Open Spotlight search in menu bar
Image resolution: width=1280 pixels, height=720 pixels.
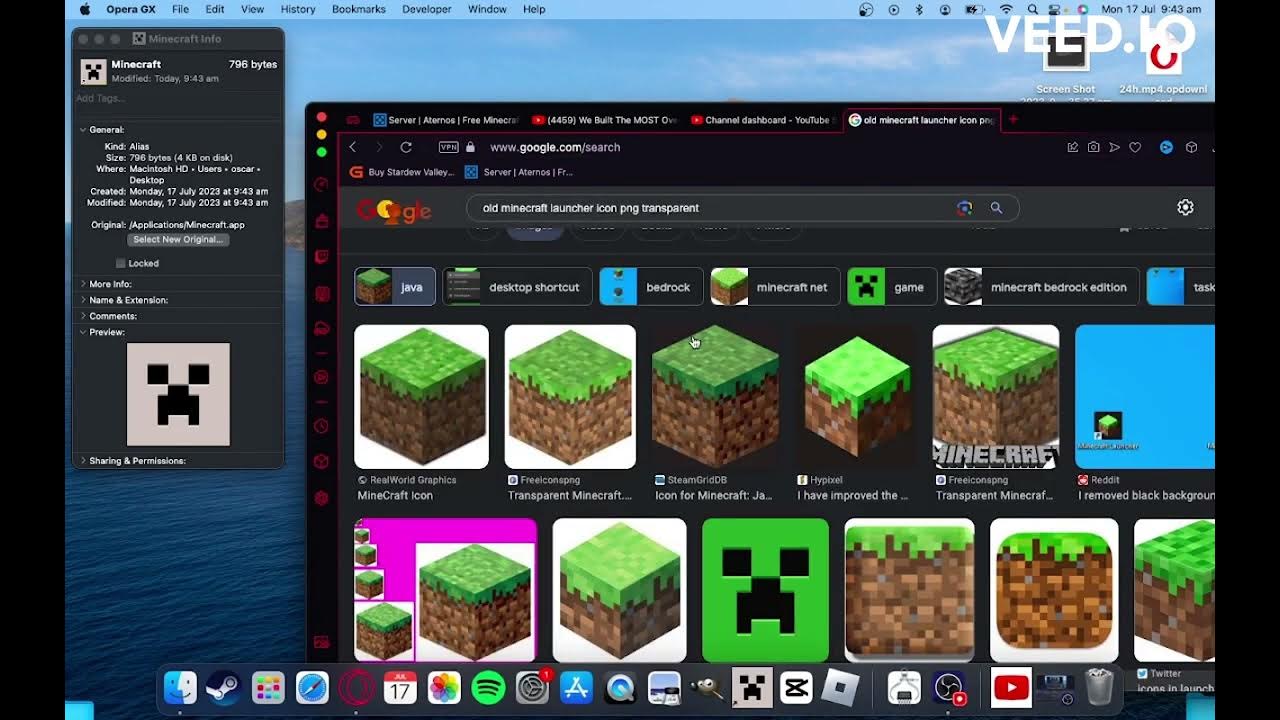click(1032, 9)
